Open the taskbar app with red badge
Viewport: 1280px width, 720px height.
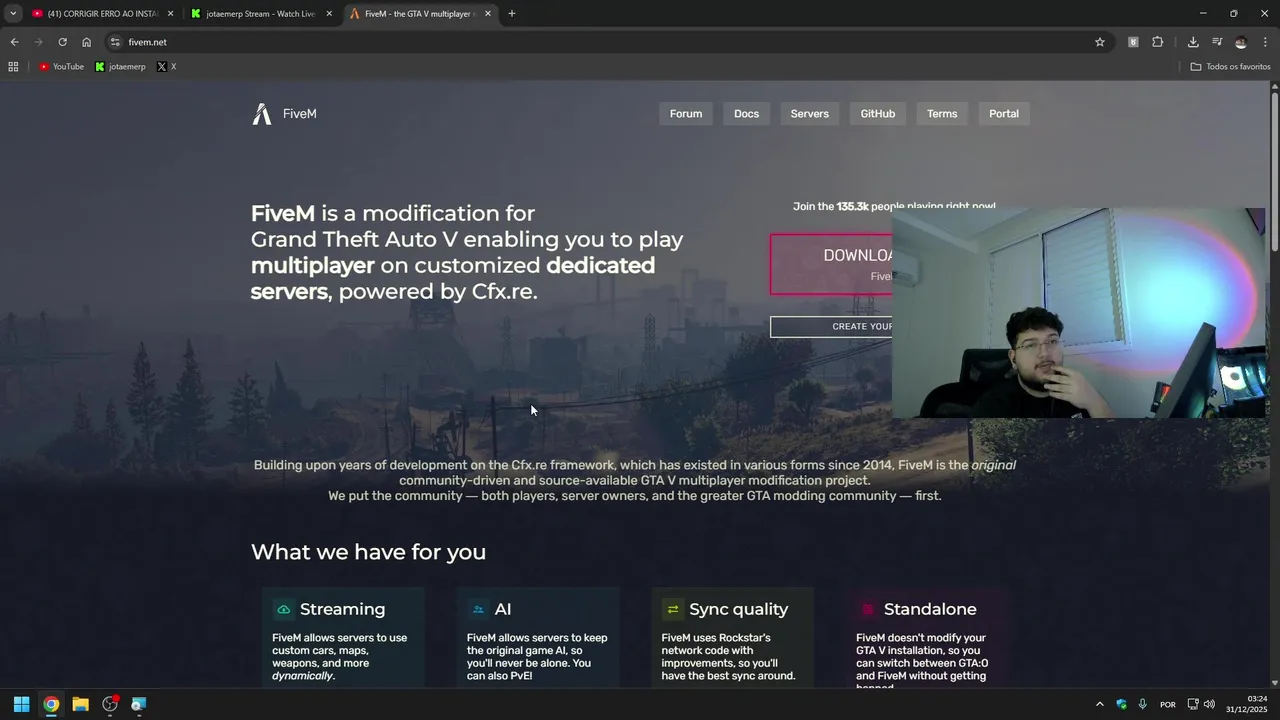coord(110,704)
